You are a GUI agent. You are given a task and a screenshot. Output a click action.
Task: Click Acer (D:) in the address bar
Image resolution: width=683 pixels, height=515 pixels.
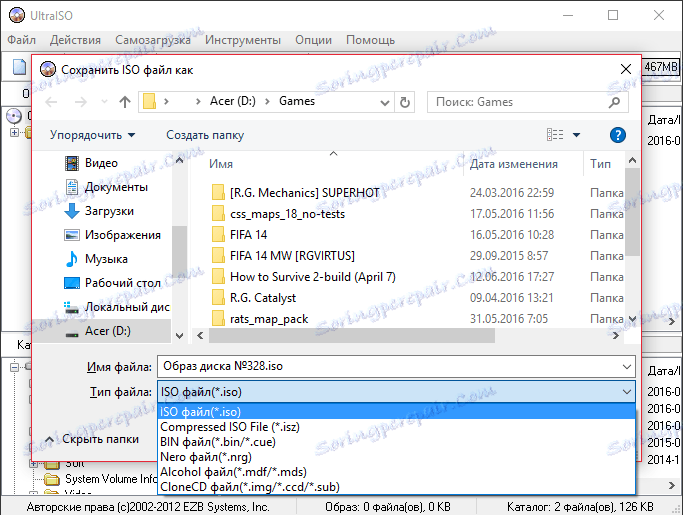tap(233, 102)
